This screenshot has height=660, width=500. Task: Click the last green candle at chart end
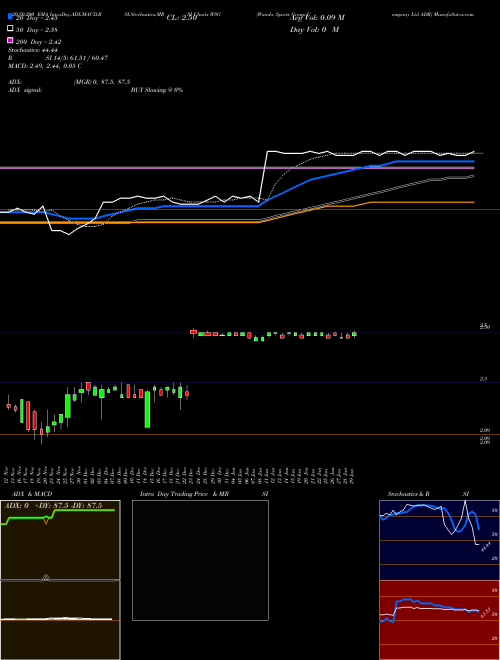[354, 334]
